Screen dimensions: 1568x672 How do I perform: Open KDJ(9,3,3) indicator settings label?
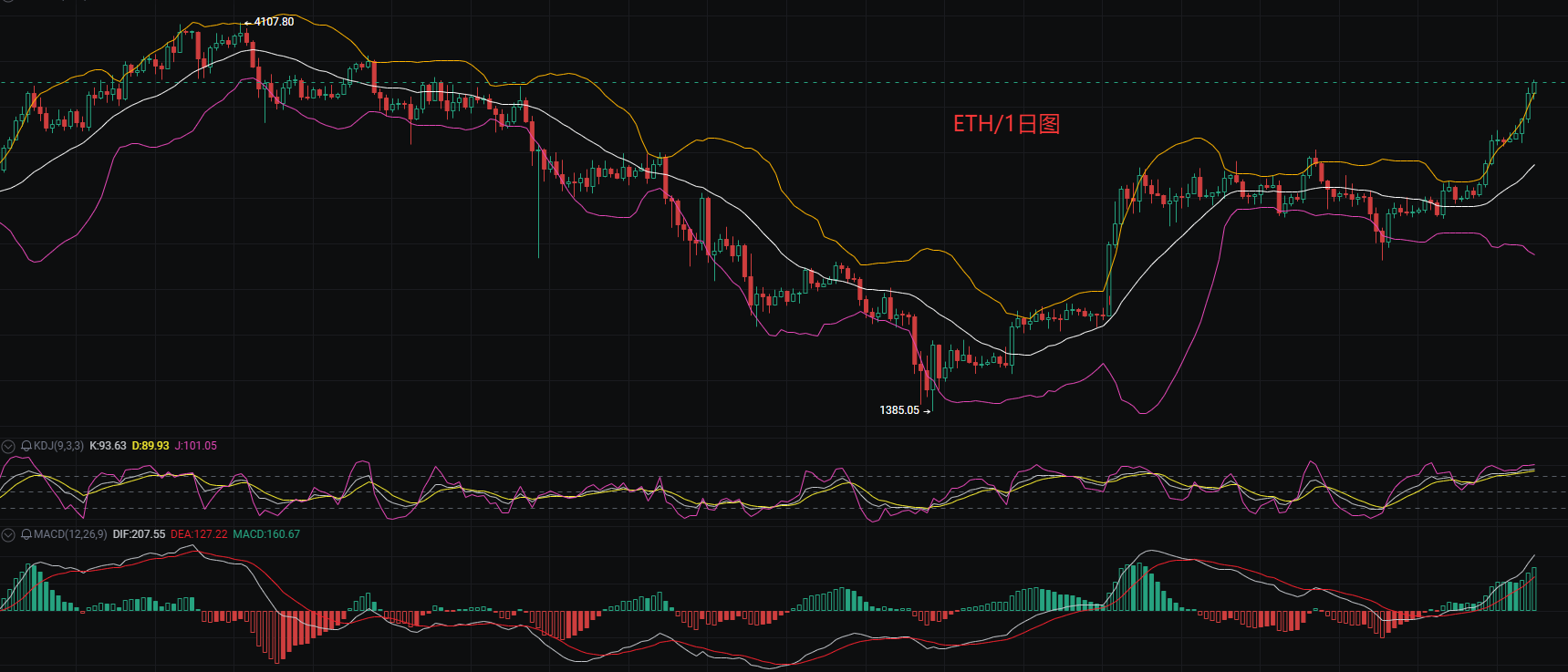pyautogui.click(x=58, y=446)
